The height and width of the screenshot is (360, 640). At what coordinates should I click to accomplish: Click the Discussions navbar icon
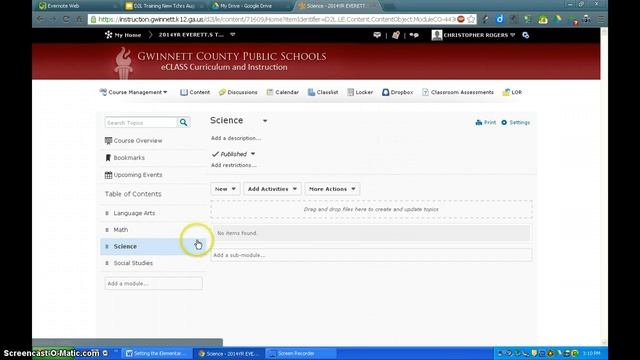(222, 92)
